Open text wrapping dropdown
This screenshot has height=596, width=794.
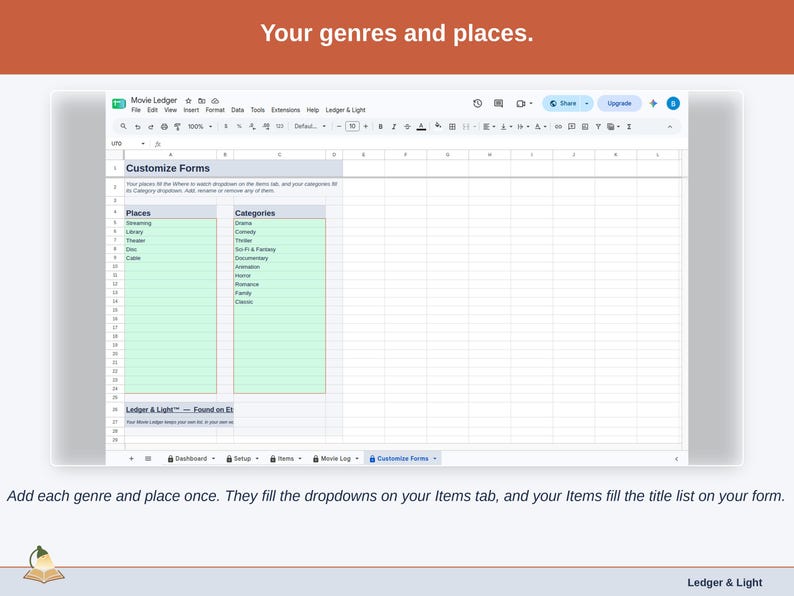(x=523, y=127)
